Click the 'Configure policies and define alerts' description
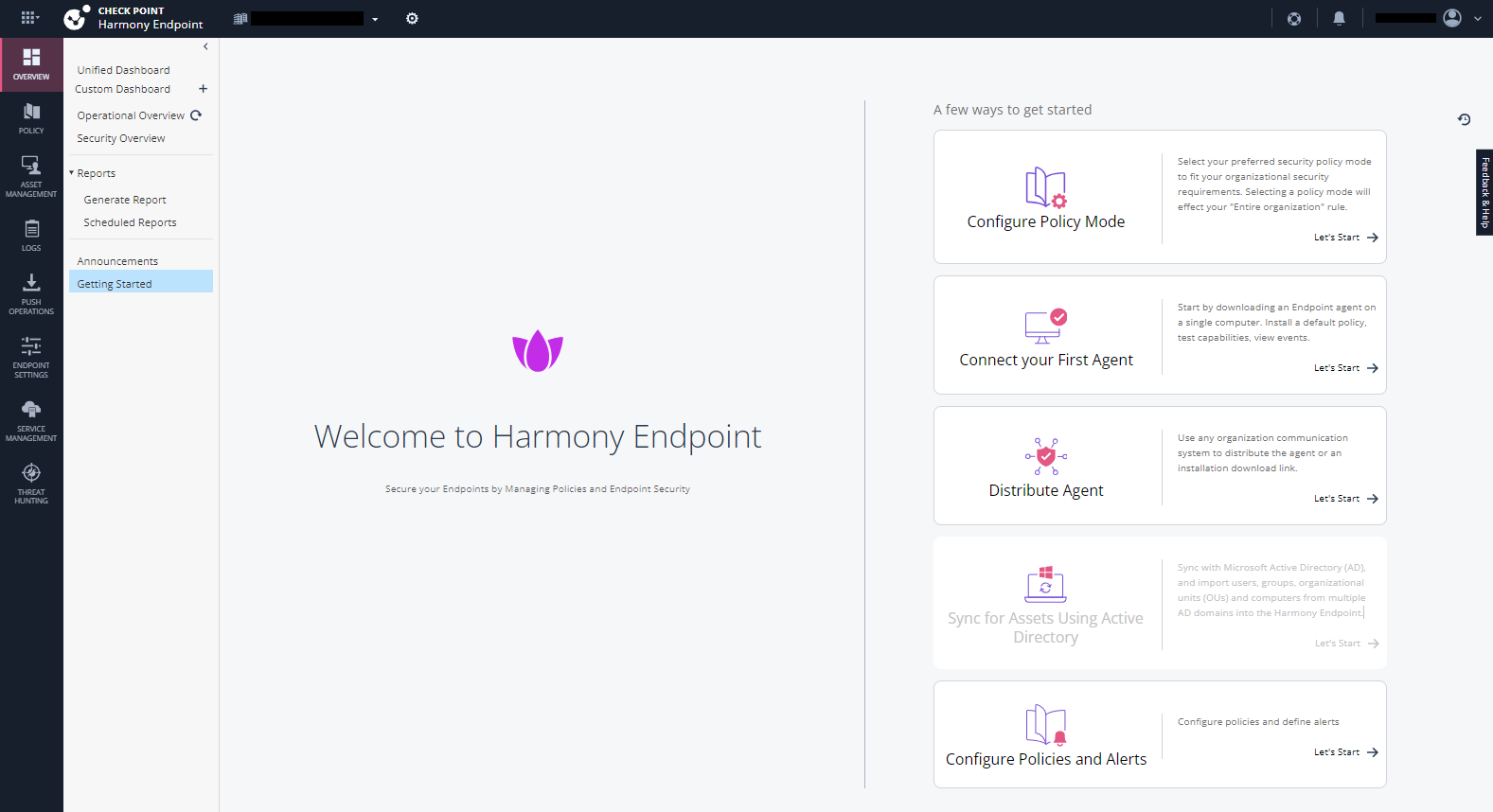This screenshot has height=812, width=1493. (x=1258, y=722)
